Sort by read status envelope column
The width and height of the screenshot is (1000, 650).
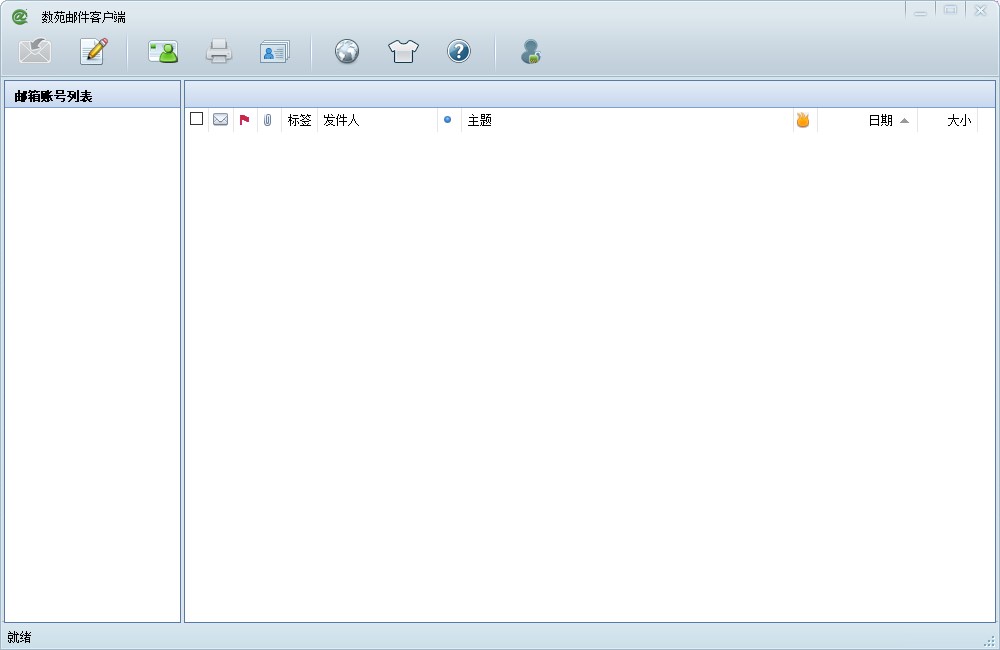[221, 119]
